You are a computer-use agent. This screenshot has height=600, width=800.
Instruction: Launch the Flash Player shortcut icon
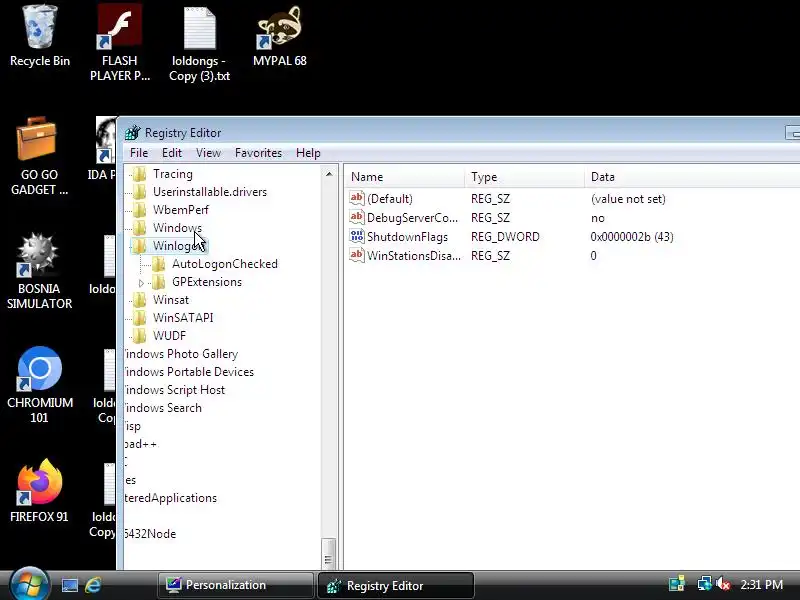119,27
